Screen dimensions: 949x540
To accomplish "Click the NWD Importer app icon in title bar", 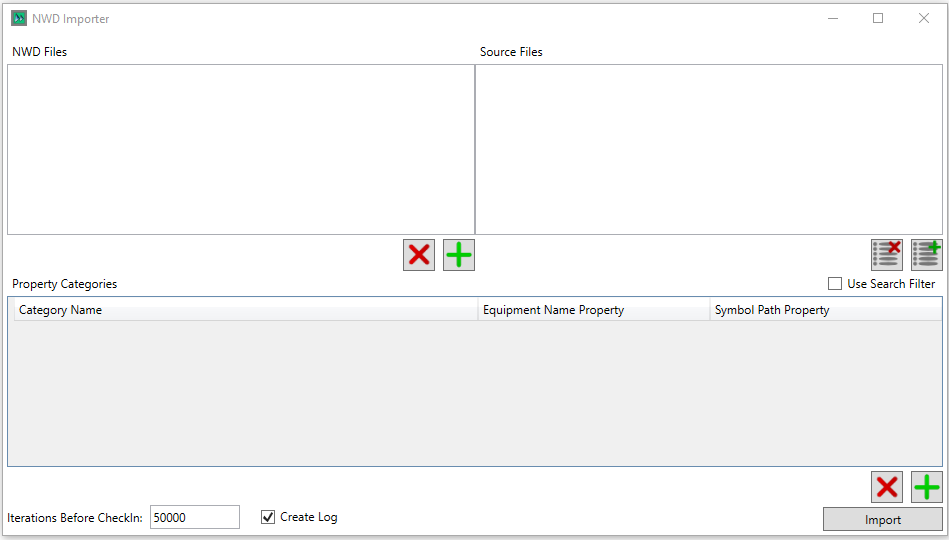I will tap(19, 18).
